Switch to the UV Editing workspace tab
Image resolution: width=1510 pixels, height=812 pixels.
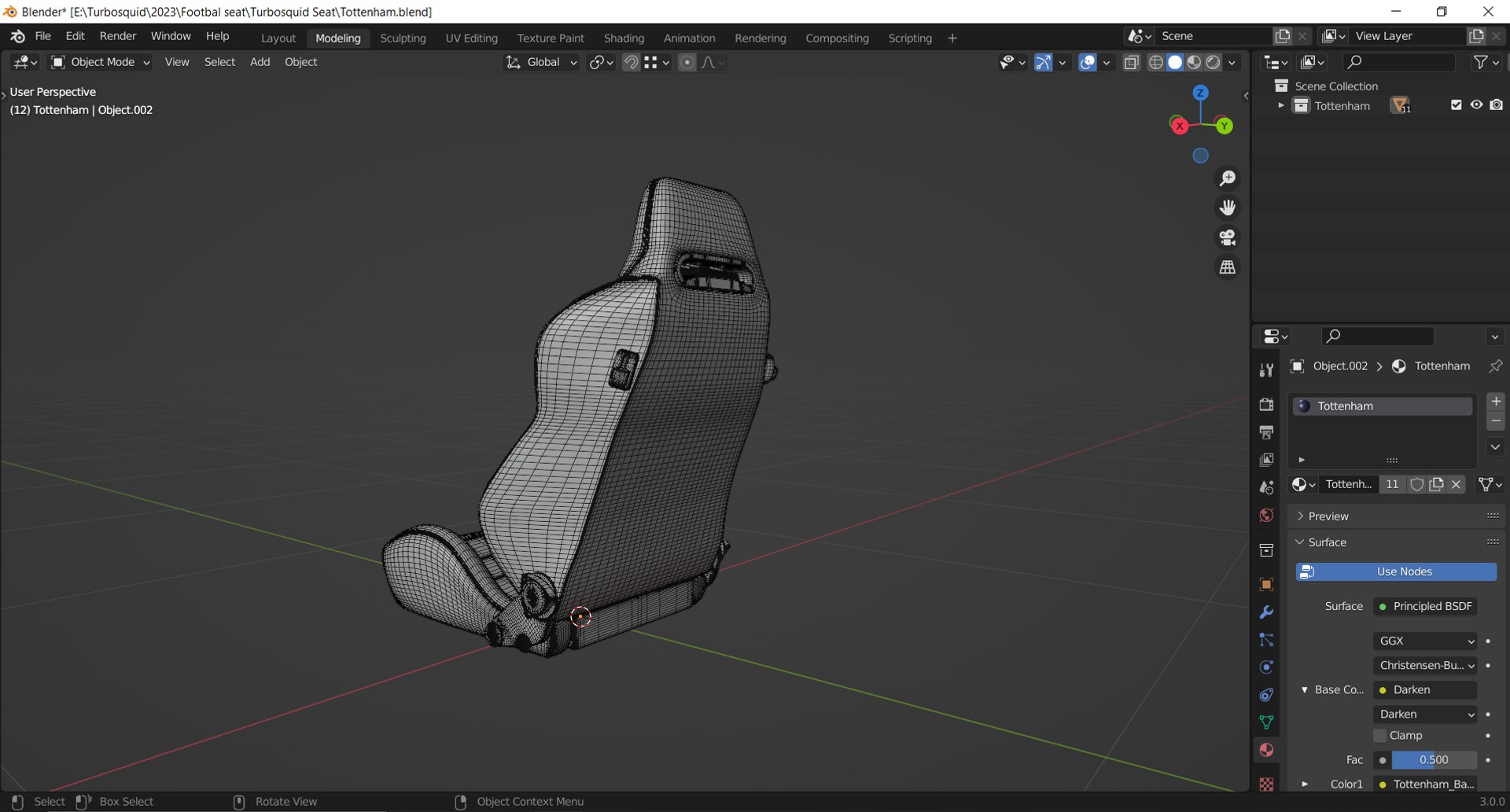pyautogui.click(x=472, y=38)
